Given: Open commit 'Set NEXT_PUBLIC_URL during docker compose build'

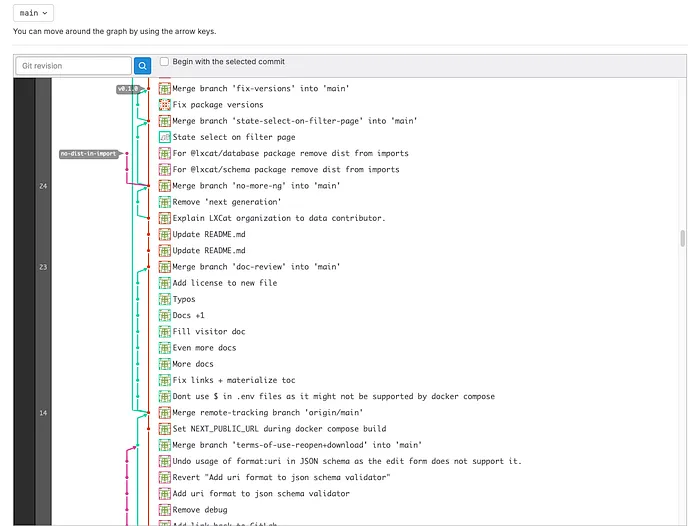Looking at the screenshot, I should pyautogui.click(x=279, y=429).
